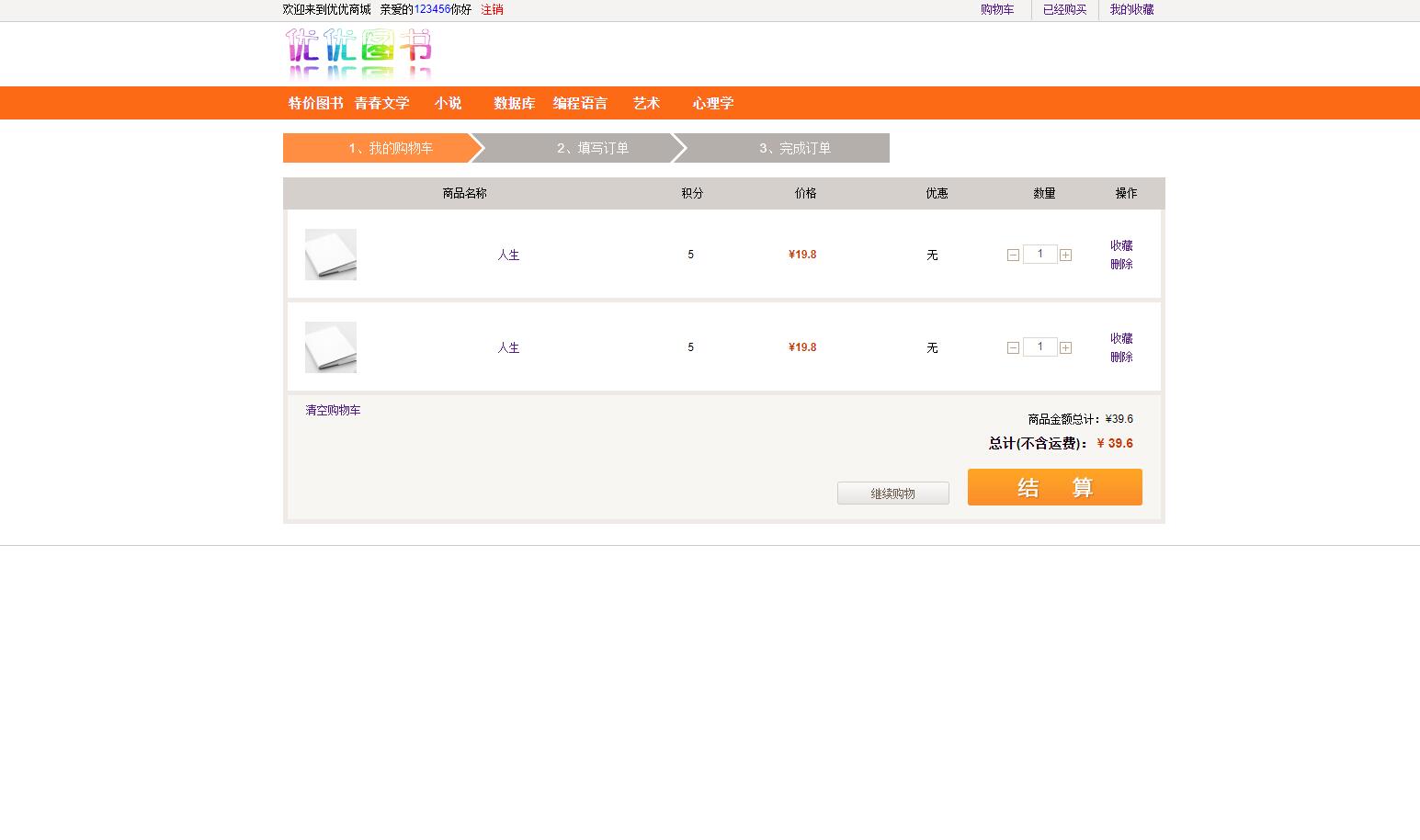Click the minus icon for the first 人生 item

click(x=1013, y=255)
